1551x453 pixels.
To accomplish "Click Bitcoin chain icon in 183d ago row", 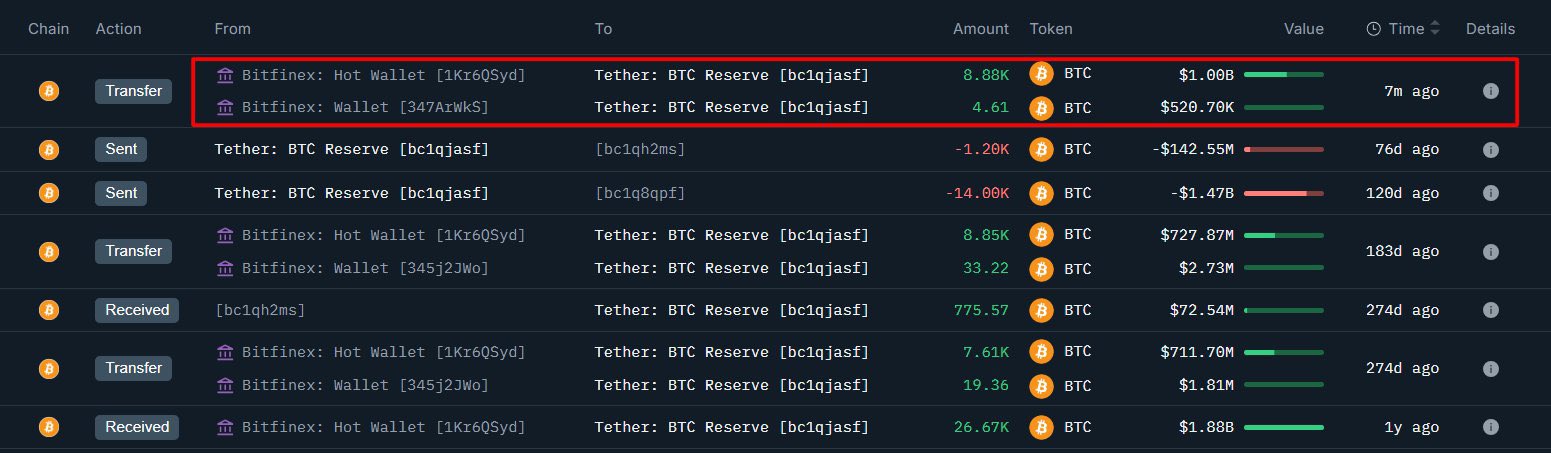I will tap(48, 252).
